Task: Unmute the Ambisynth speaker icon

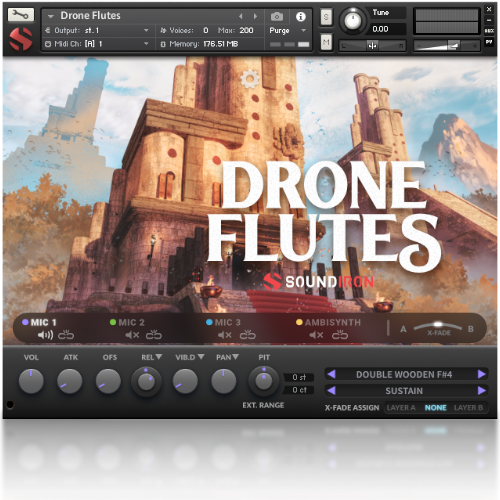Action: [316, 335]
